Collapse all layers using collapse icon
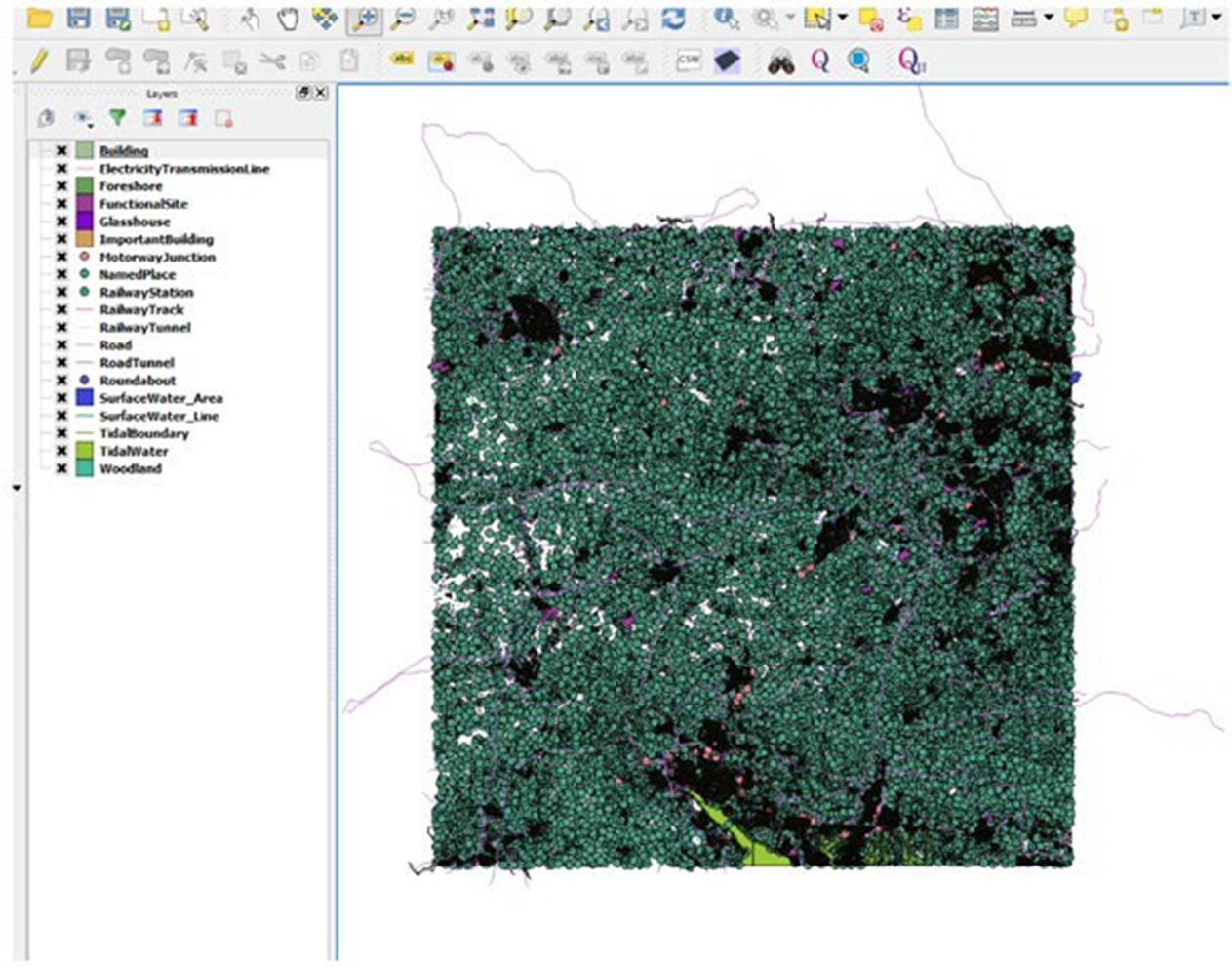This screenshot has height=967, width=1232. pyautogui.click(x=188, y=119)
